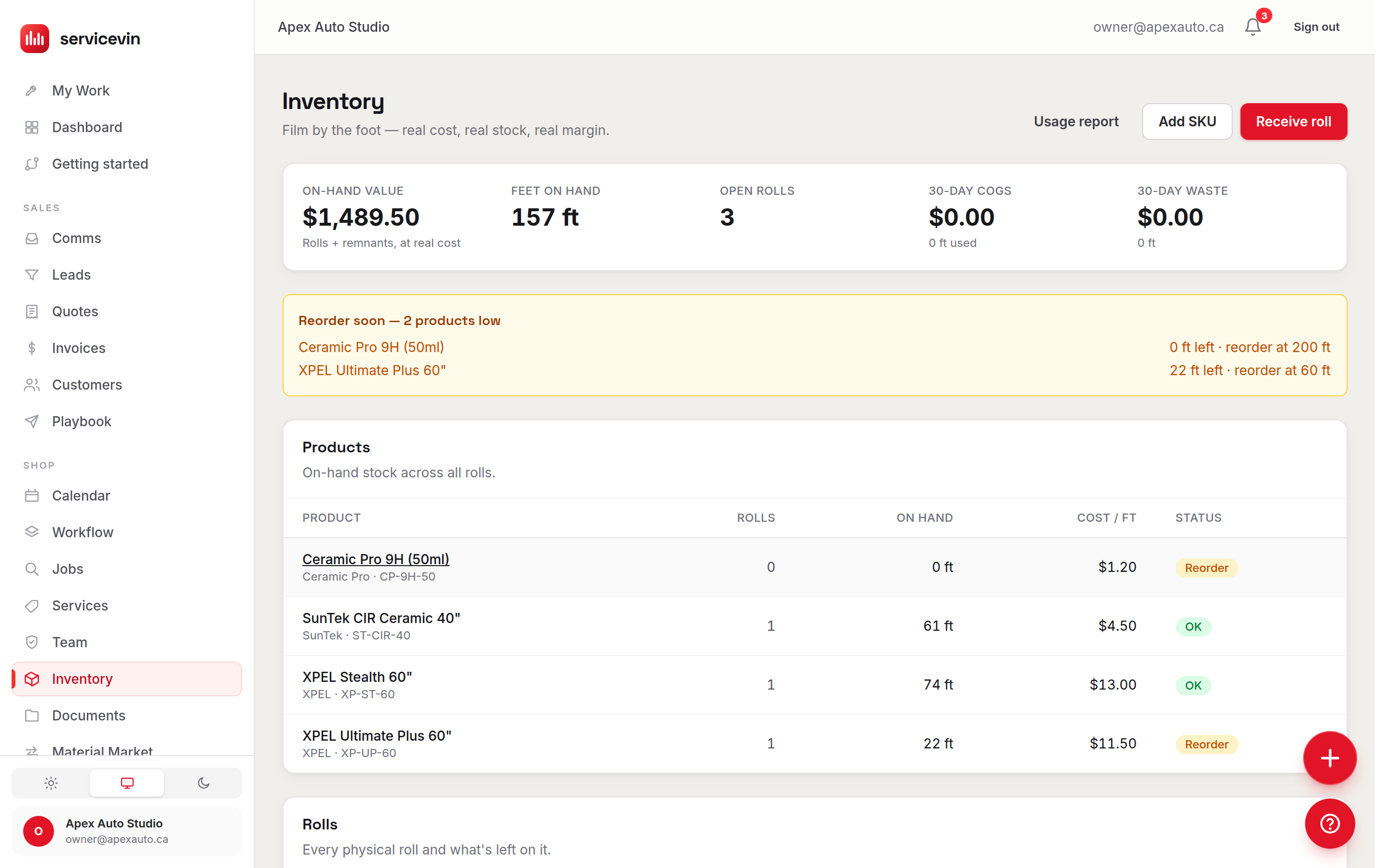The width and height of the screenshot is (1389, 868).
Task: Click the Inventory box icon
Action: click(31, 679)
